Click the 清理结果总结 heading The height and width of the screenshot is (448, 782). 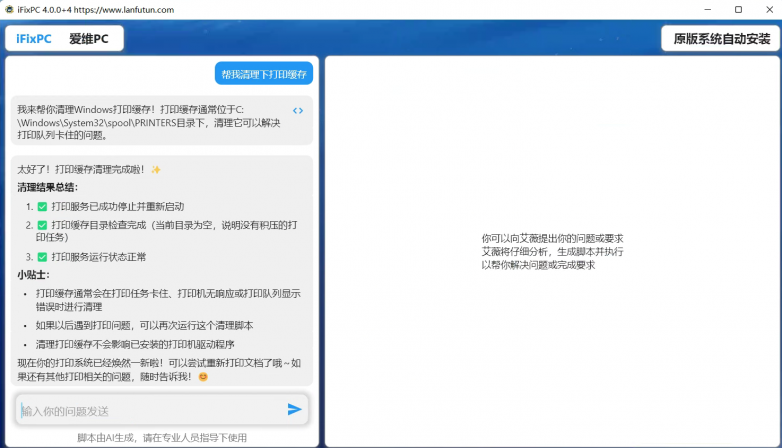coord(47,187)
